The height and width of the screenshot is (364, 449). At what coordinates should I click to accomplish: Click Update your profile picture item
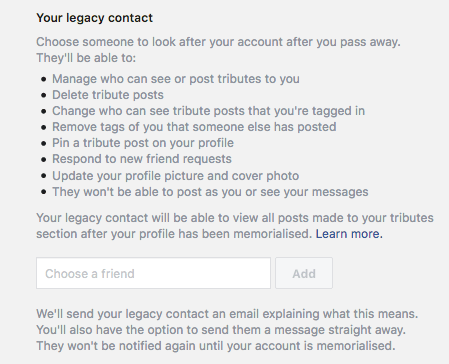(x=175, y=176)
